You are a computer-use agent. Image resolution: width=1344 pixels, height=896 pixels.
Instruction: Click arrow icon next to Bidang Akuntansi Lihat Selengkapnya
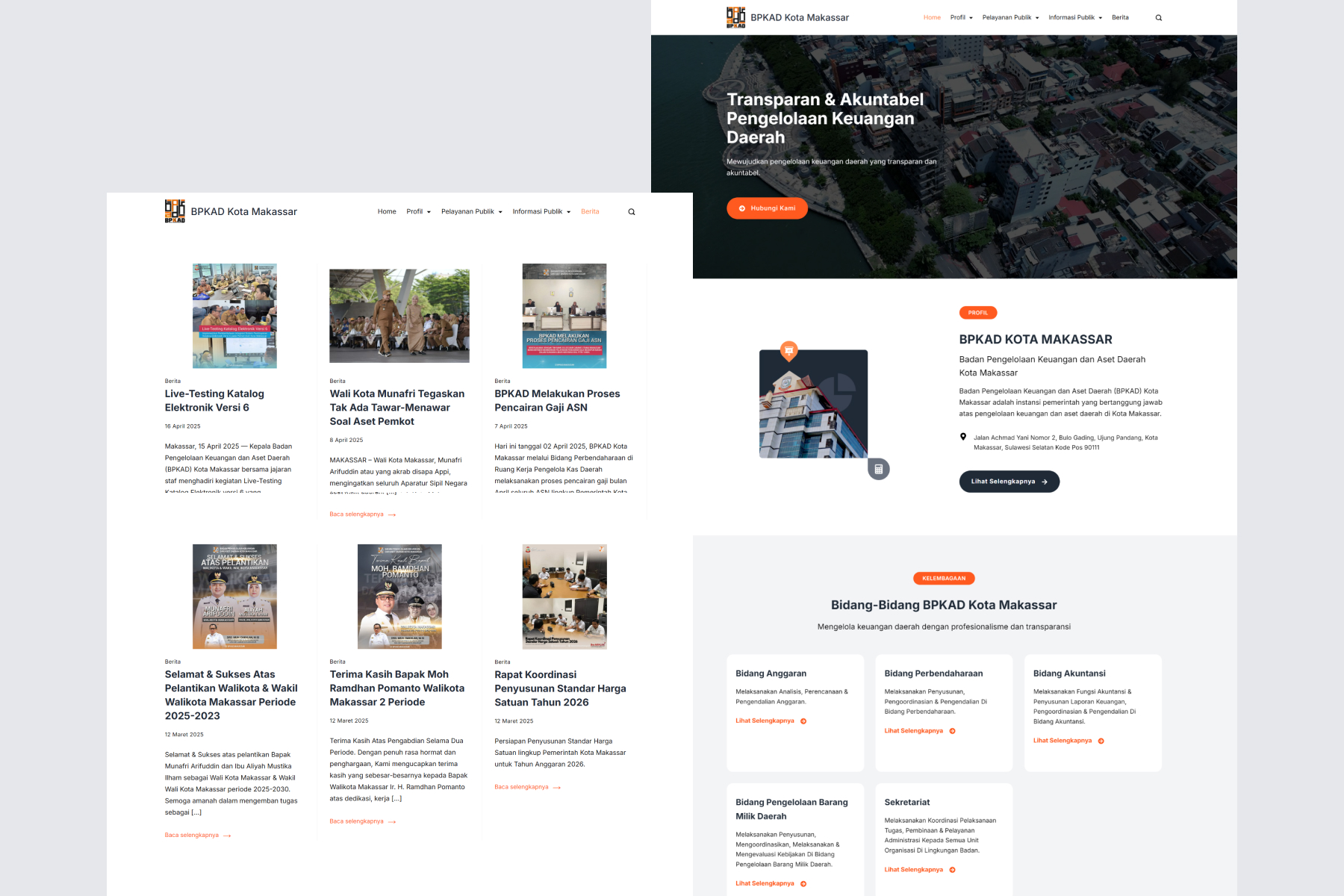tap(1101, 741)
